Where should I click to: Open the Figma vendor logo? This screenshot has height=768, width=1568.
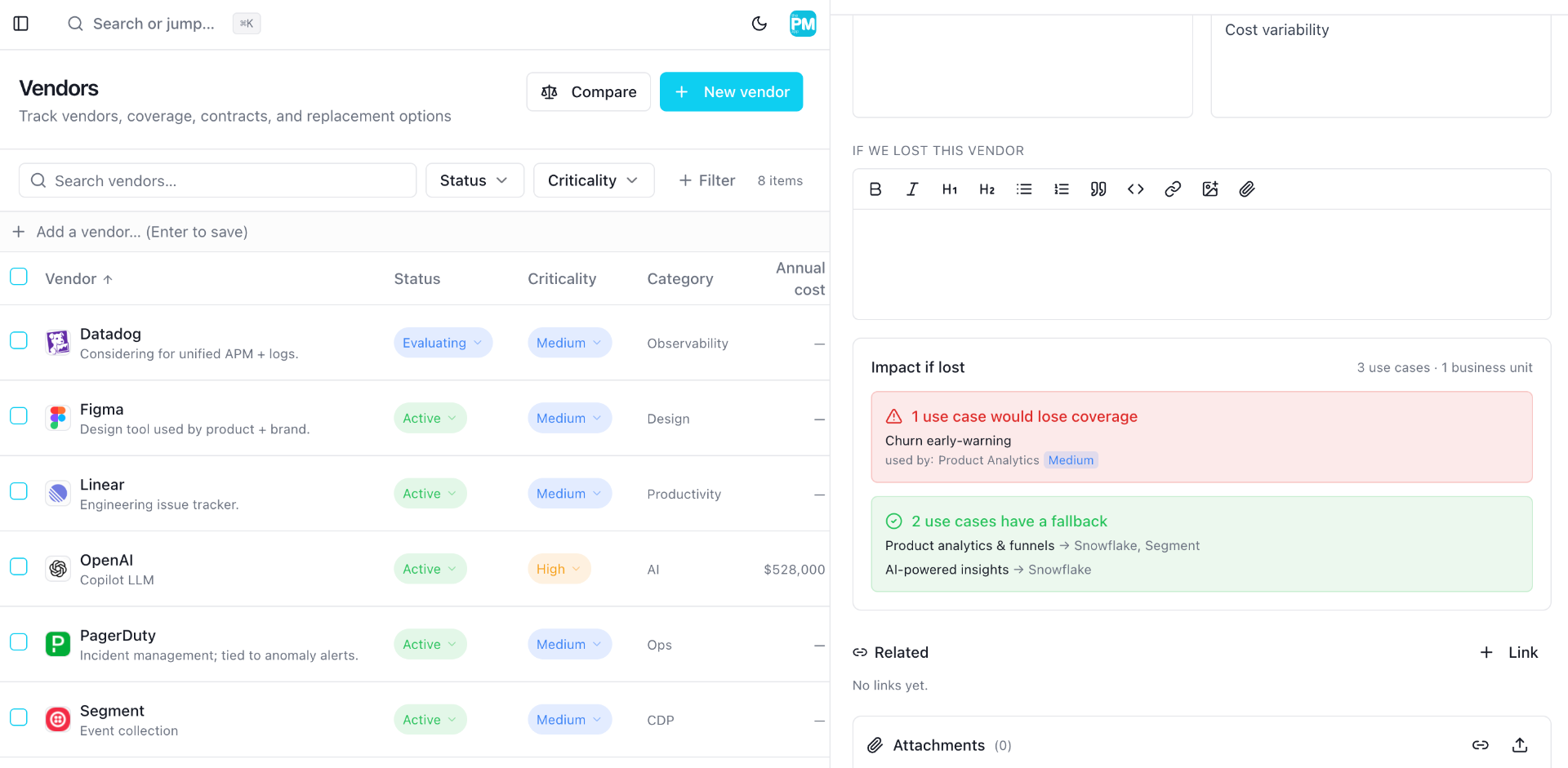click(58, 418)
